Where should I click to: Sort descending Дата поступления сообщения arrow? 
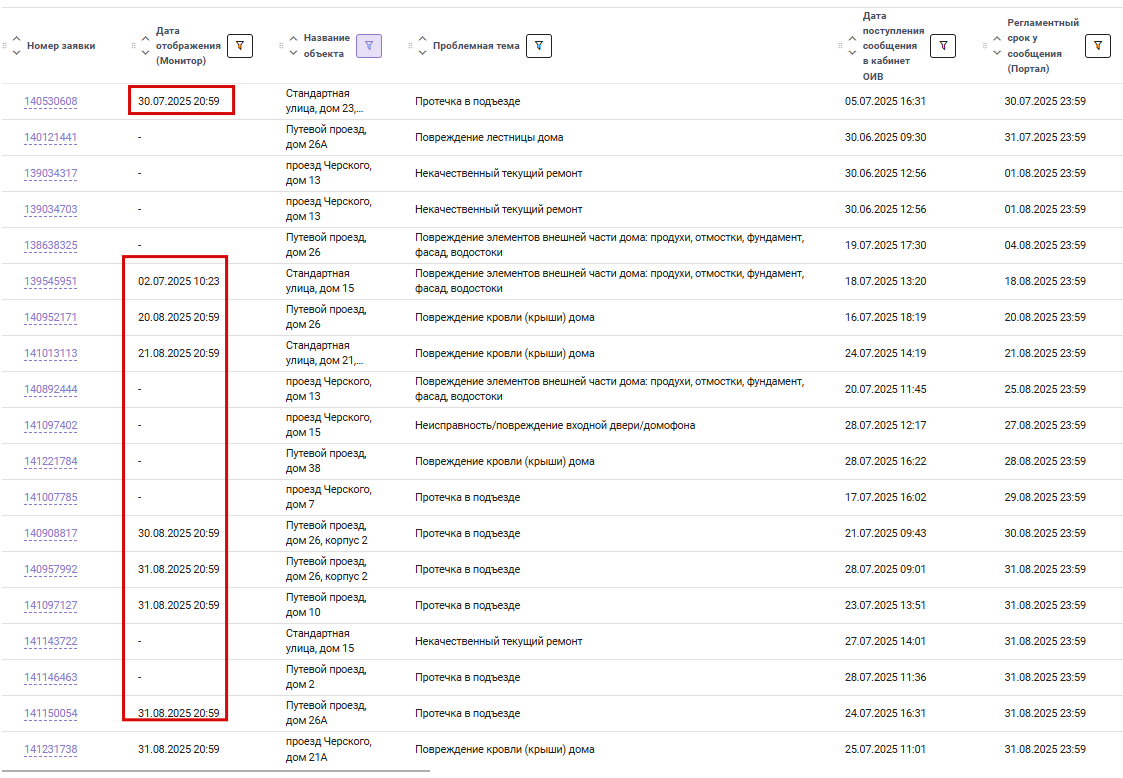tap(852, 53)
